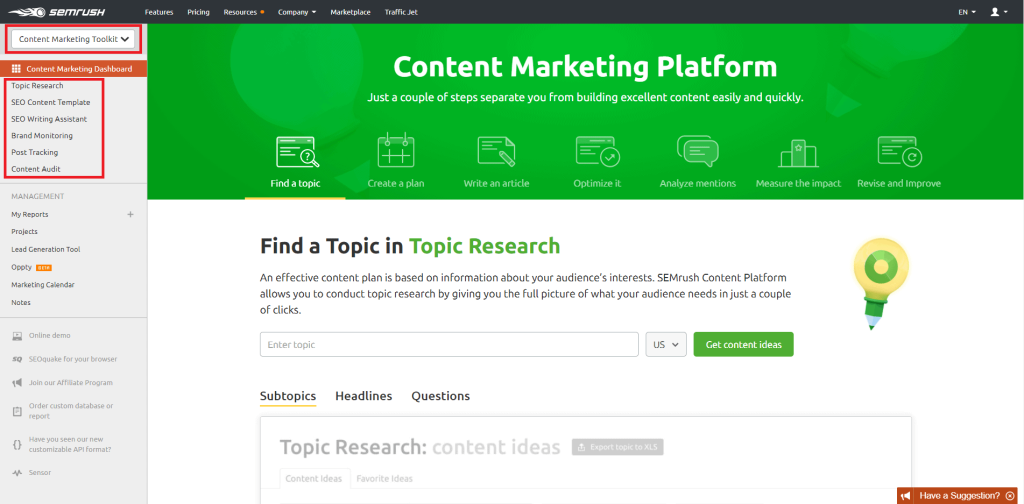Open the user account icon menu
Viewport: 1024px width, 504px height.
pos(999,12)
